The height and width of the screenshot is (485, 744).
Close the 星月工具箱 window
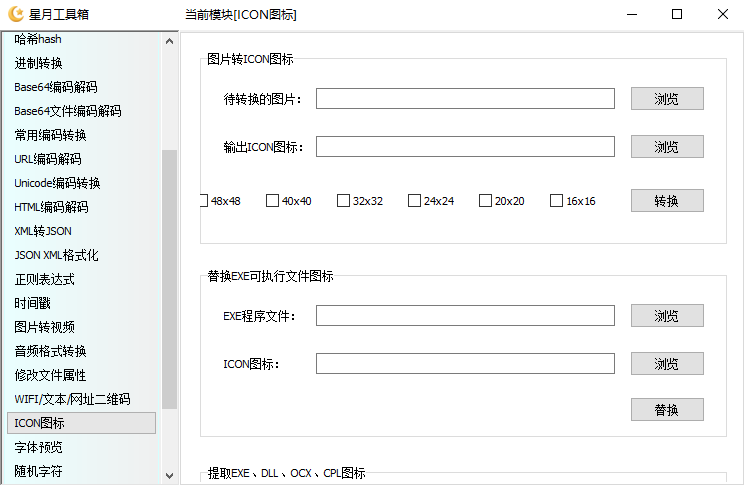[723, 14]
